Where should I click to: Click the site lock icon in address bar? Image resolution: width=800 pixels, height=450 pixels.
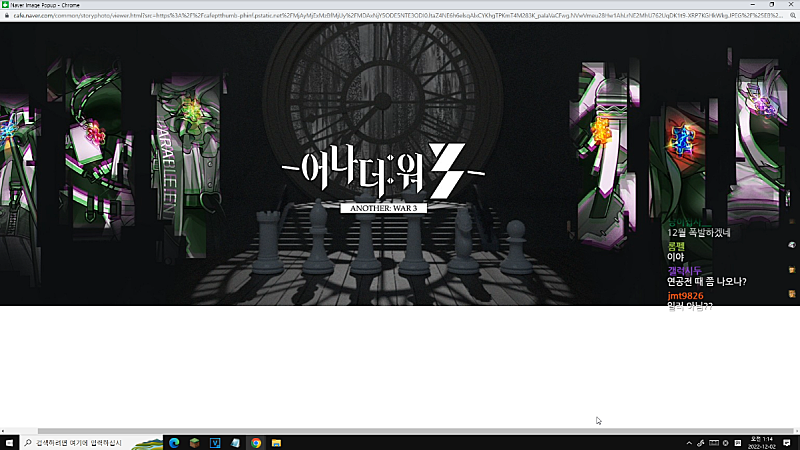pyautogui.click(x=7, y=16)
